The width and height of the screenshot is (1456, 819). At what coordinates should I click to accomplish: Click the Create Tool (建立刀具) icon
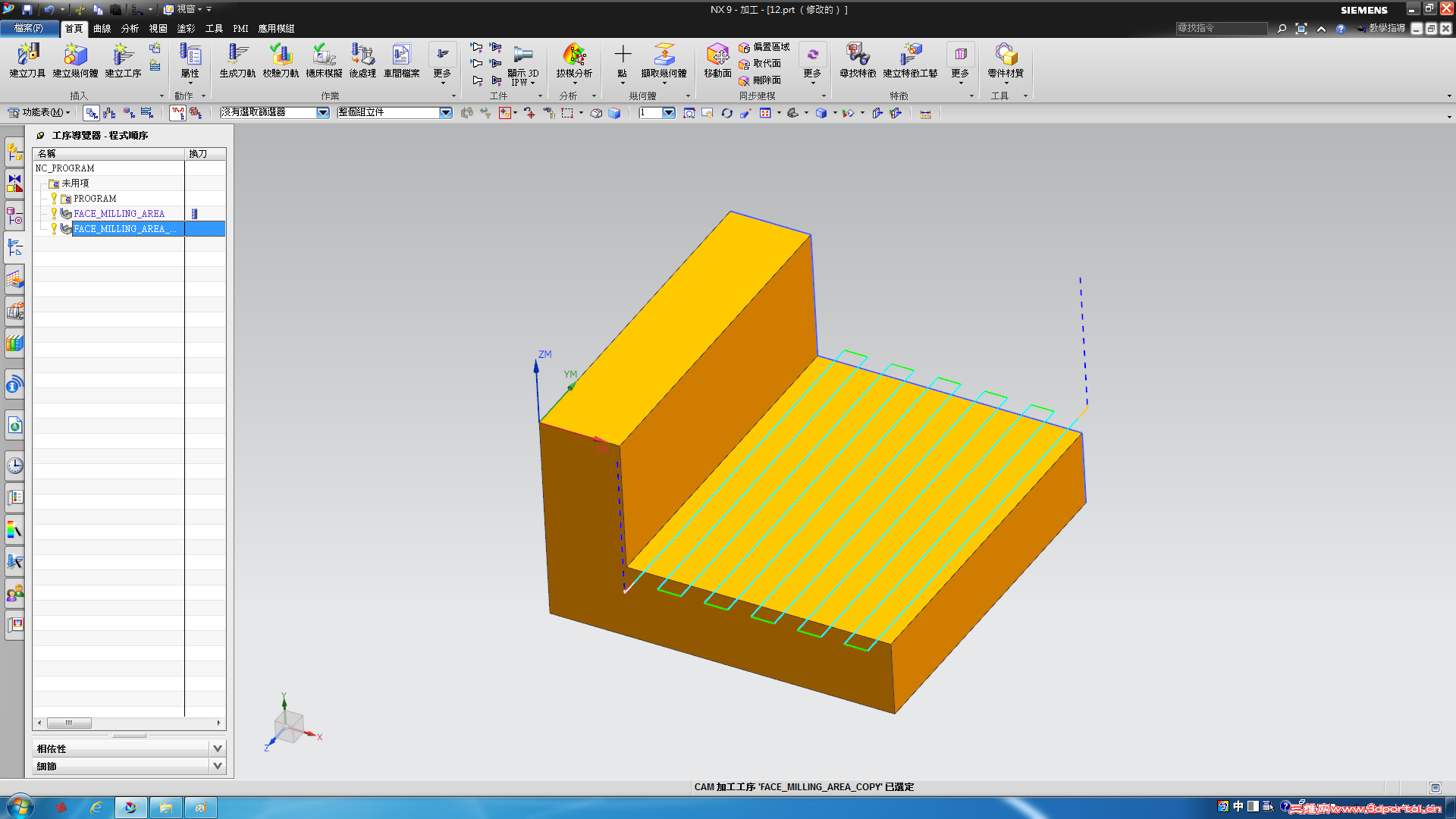(x=27, y=59)
